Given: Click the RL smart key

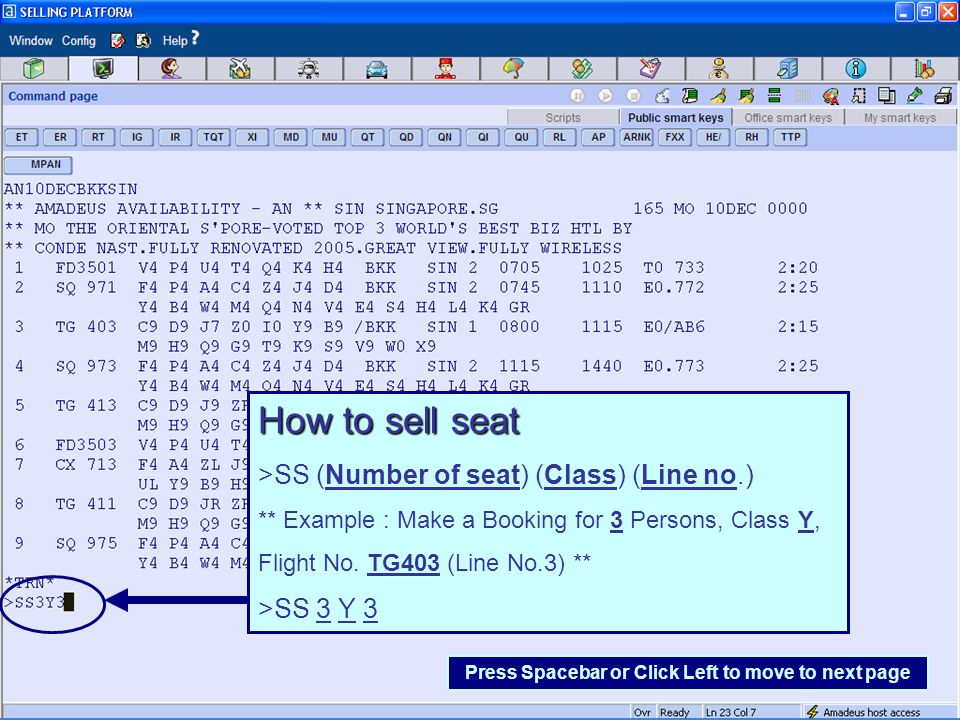Looking at the screenshot, I should point(560,137).
